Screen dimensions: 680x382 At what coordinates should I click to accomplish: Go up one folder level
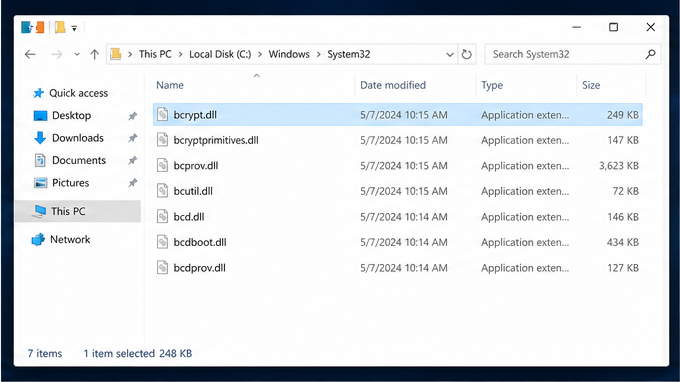coord(95,54)
